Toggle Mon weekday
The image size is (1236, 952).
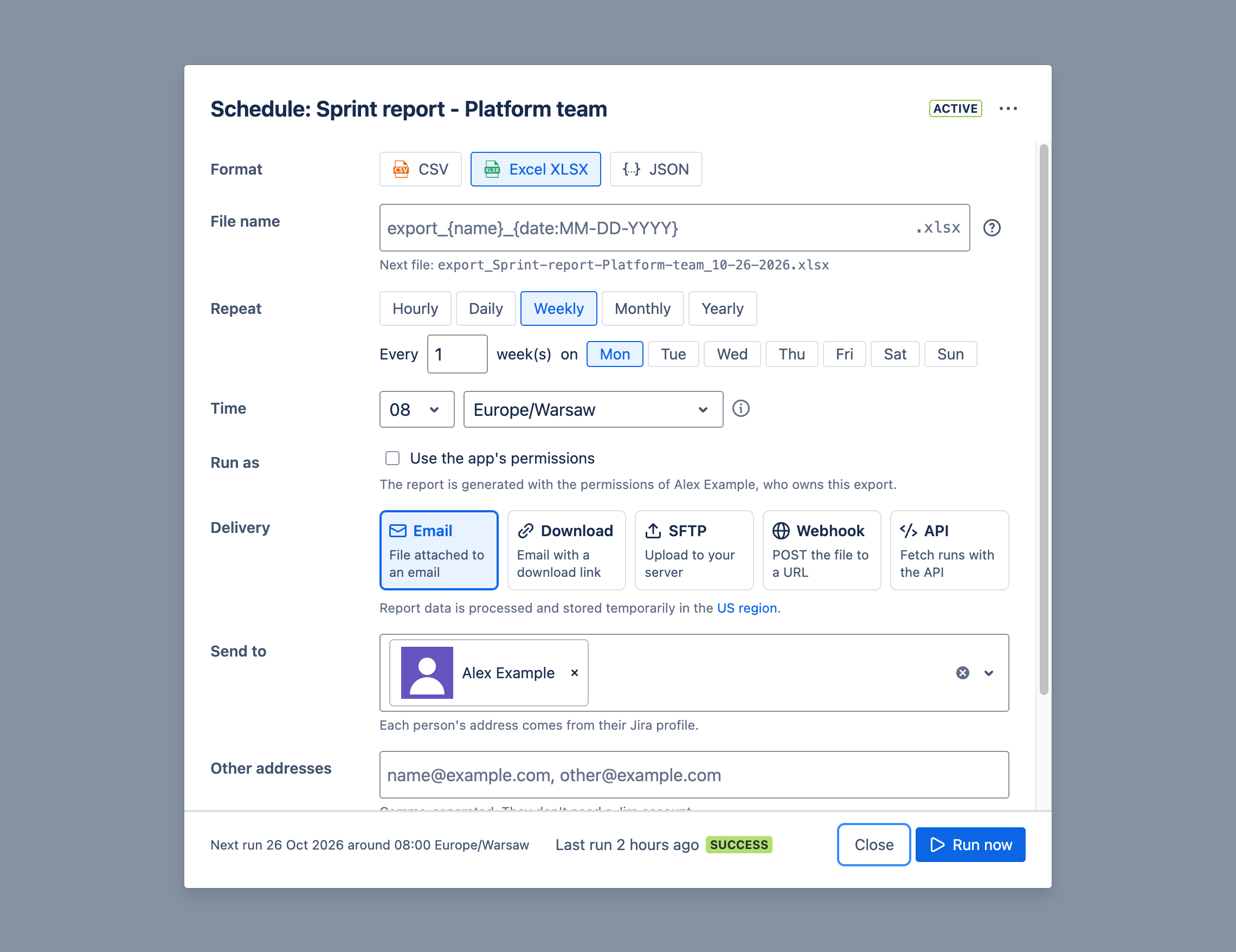coord(615,355)
